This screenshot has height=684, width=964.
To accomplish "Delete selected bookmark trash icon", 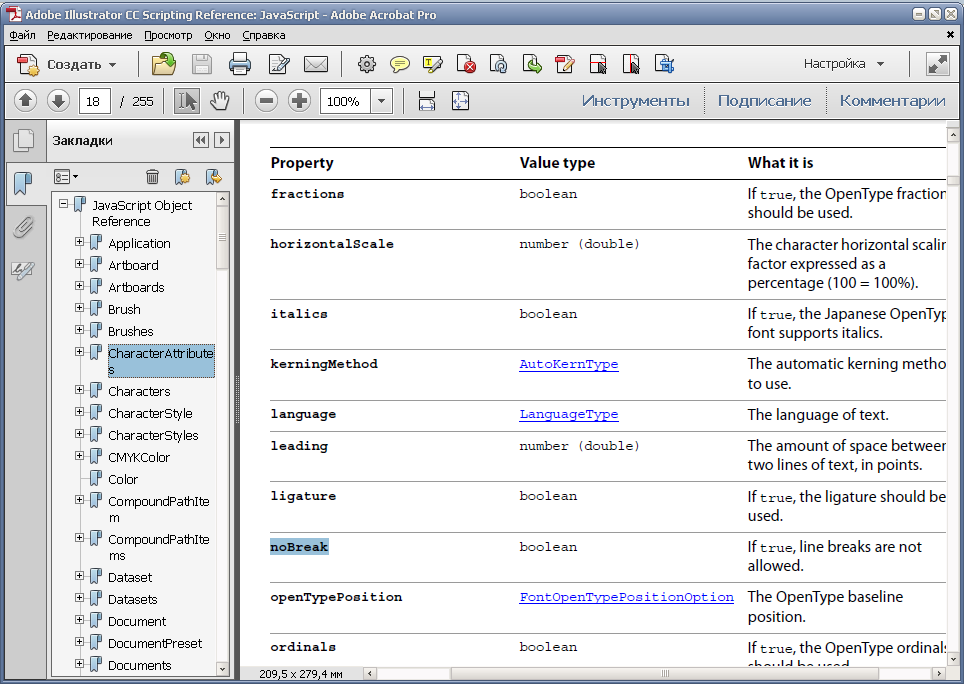I will [152, 177].
